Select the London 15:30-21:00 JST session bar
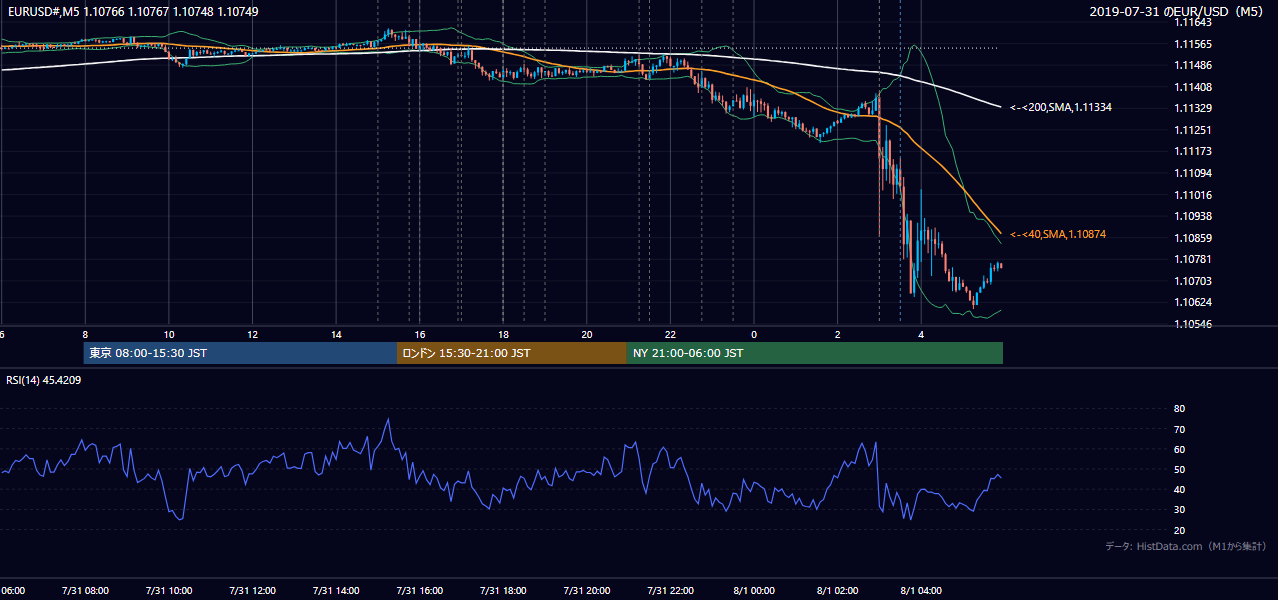1278x600 pixels. click(x=512, y=353)
